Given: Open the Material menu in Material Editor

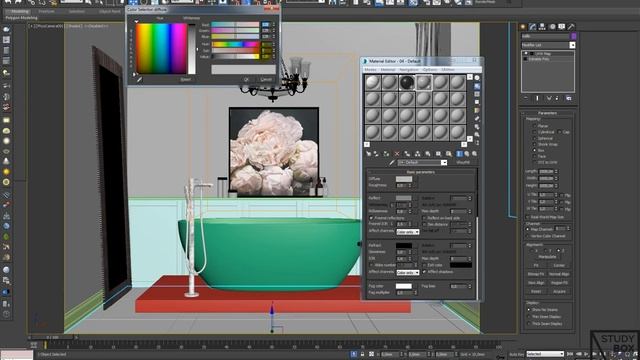Looking at the screenshot, I should tap(388, 70).
